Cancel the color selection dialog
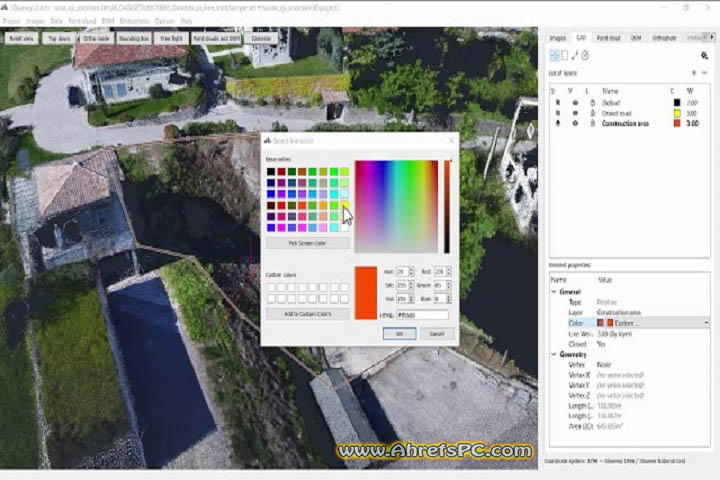The image size is (720, 480). (437, 333)
